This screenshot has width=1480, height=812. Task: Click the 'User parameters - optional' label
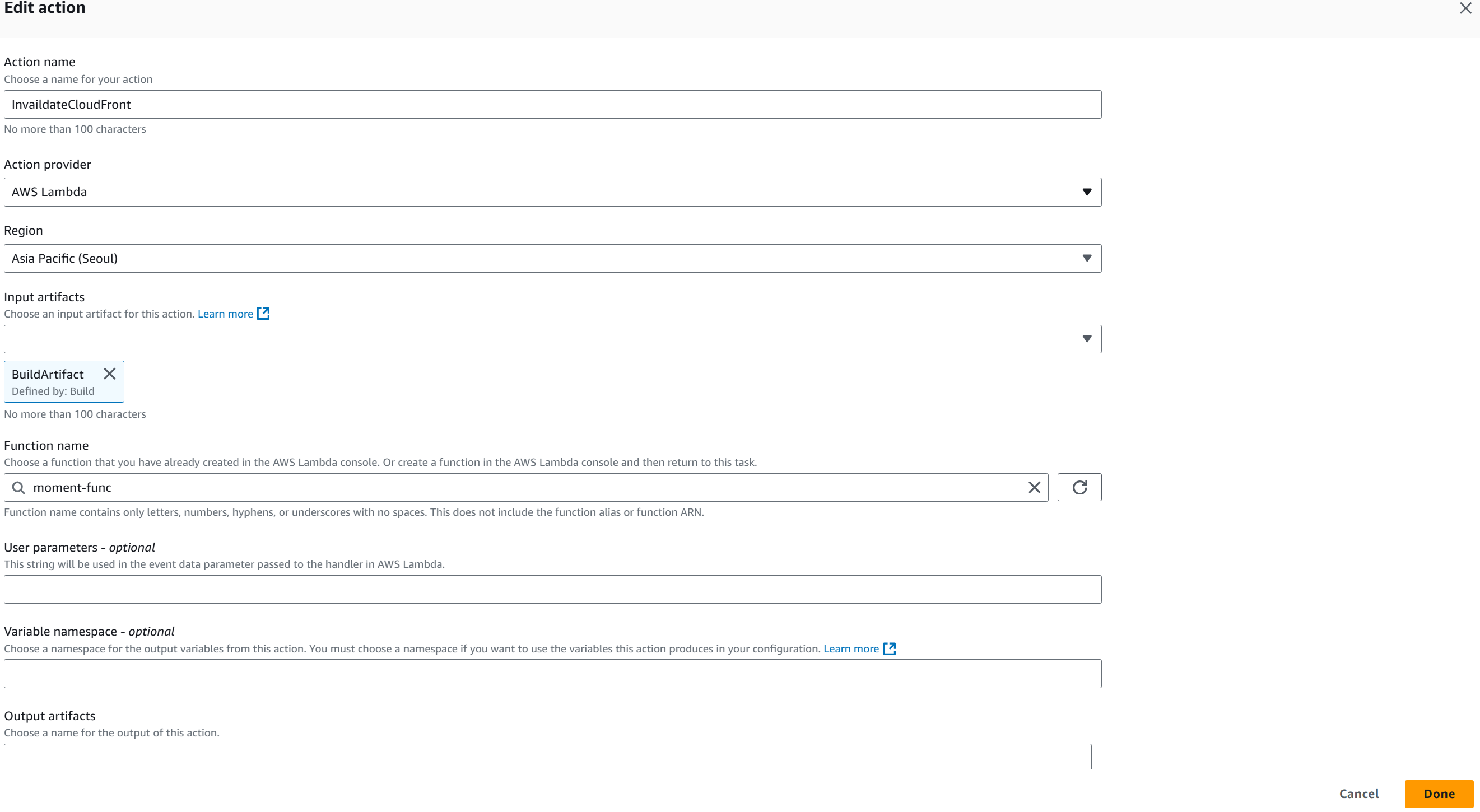(80, 548)
